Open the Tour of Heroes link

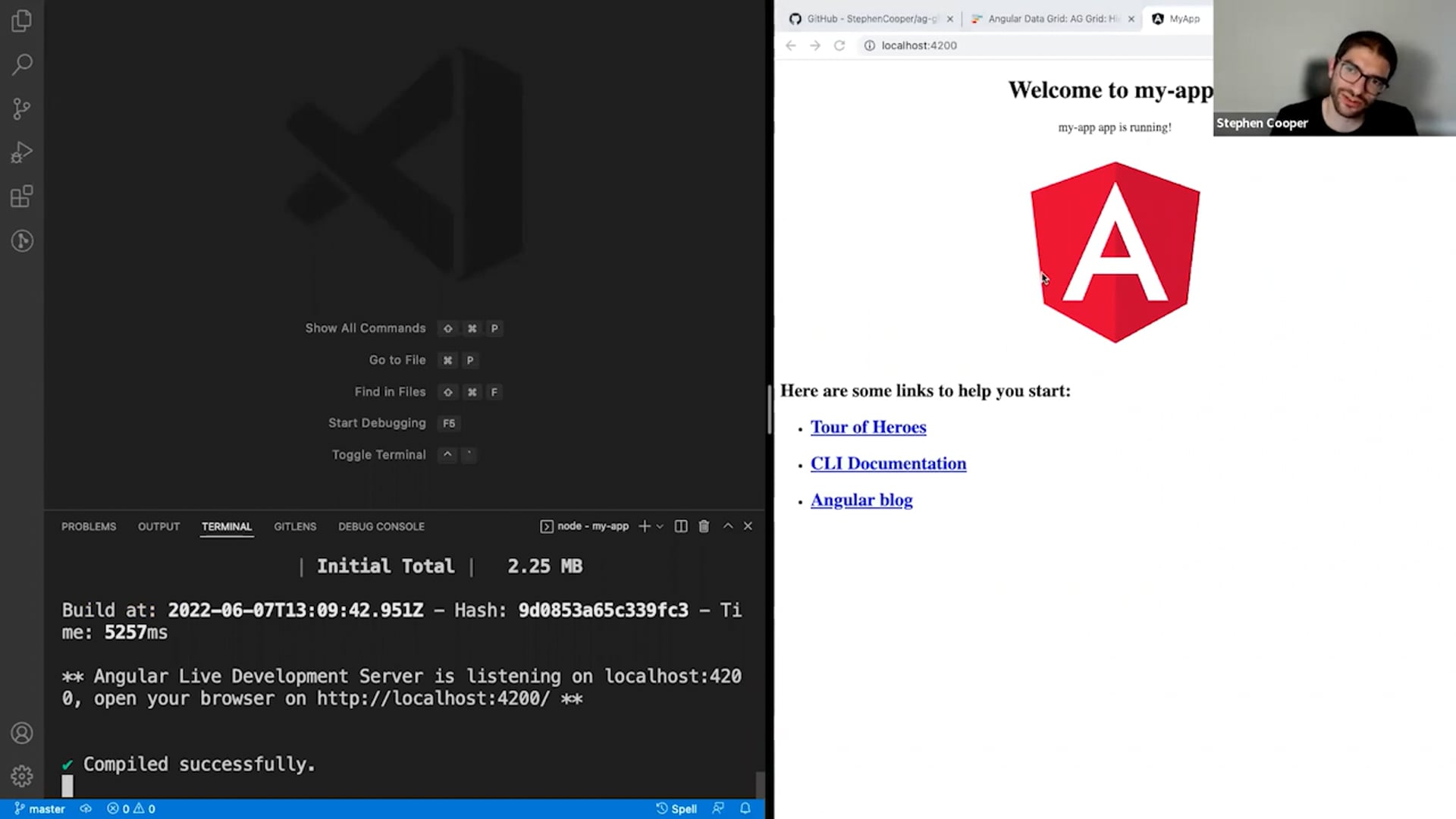(868, 427)
